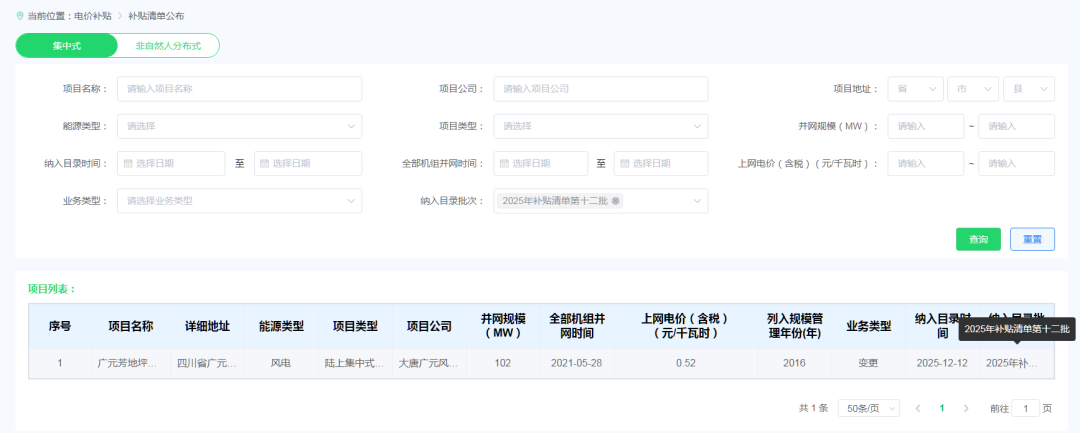Click the location pin icon in breadcrumb

point(20,16)
